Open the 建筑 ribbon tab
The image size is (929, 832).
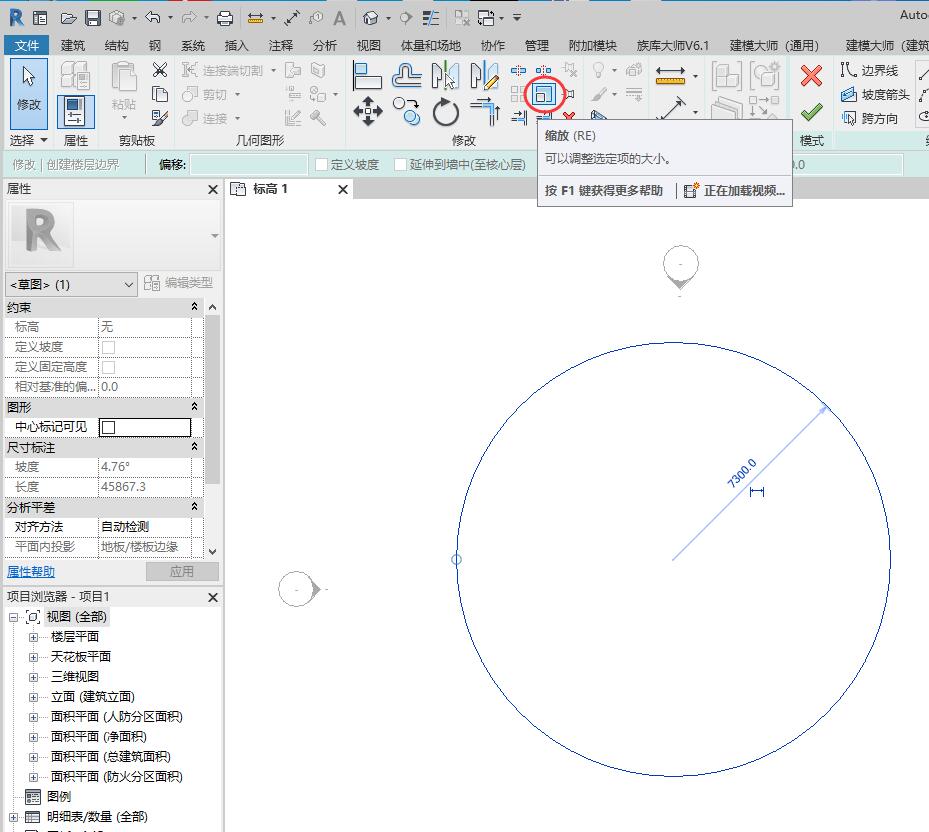tap(73, 45)
